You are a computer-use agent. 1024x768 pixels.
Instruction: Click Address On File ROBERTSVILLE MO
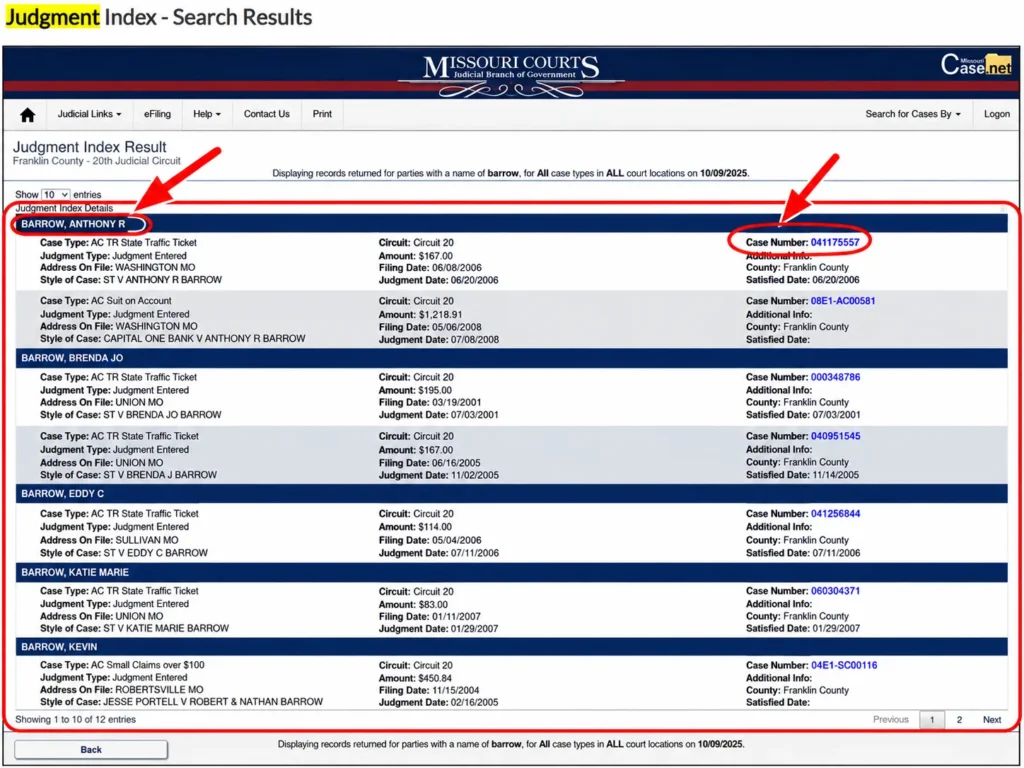tap(121, 690)
